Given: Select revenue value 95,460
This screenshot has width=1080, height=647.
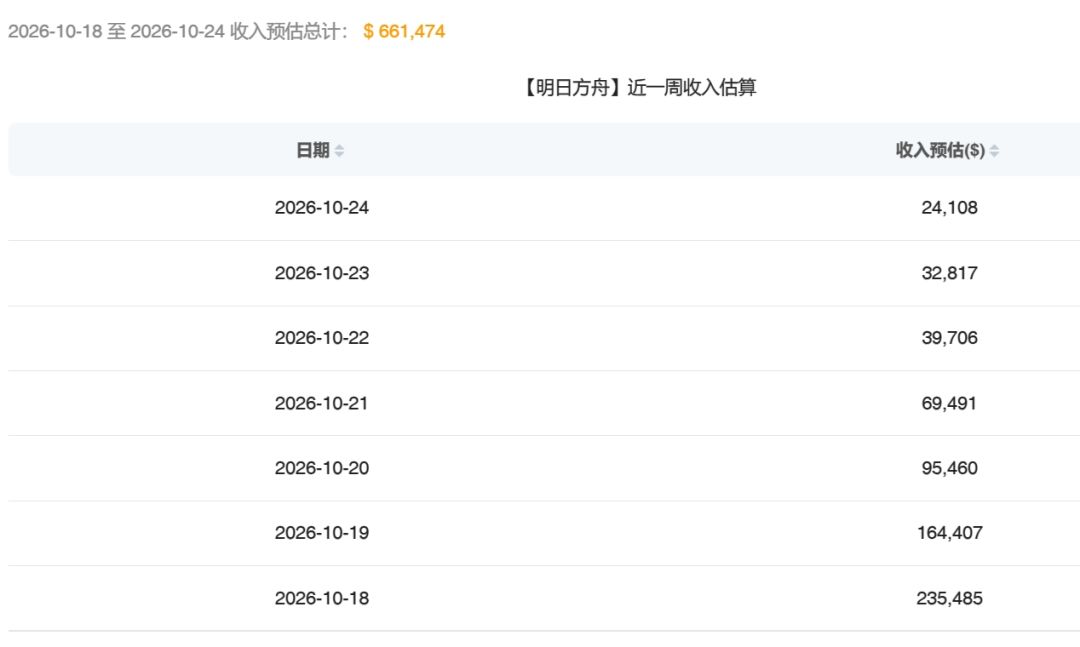Looking at the screenshot, I should pyautogui.click(x=949, y=468).
